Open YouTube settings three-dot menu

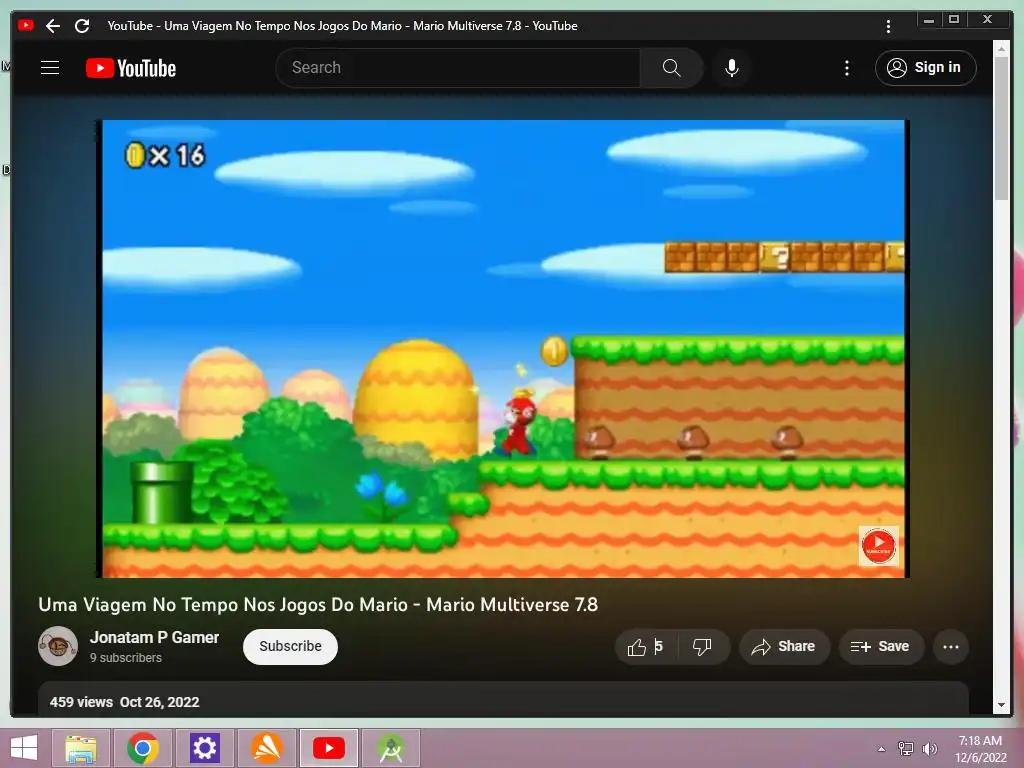pos(846,68)
